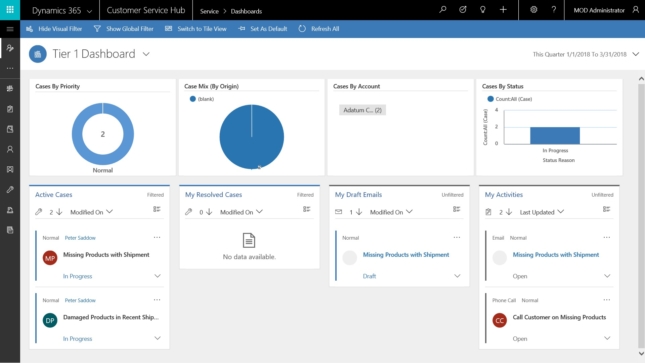Reverse sort order arrow in Active Cases
This screenshot has width=645, height=363.
(x=59, y=212)
